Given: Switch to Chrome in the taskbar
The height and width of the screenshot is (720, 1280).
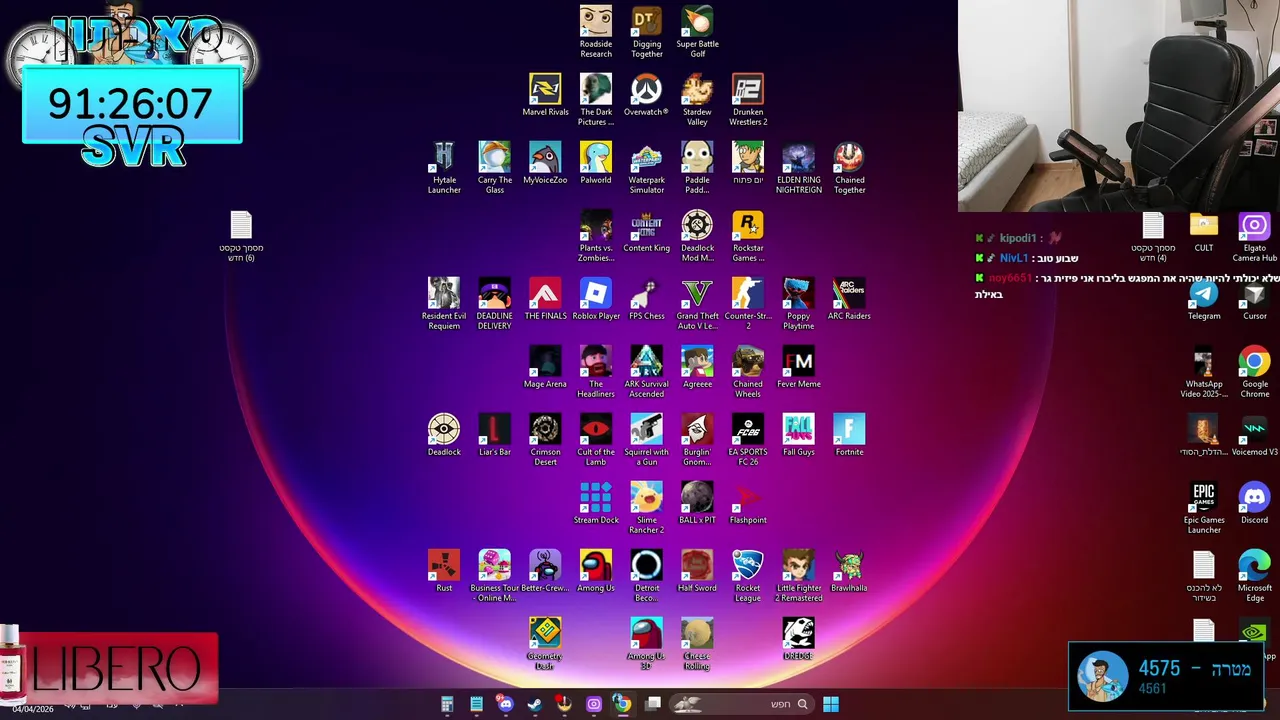Looking at the screenshot, I should pyautogui.click(x=622, y=704).
